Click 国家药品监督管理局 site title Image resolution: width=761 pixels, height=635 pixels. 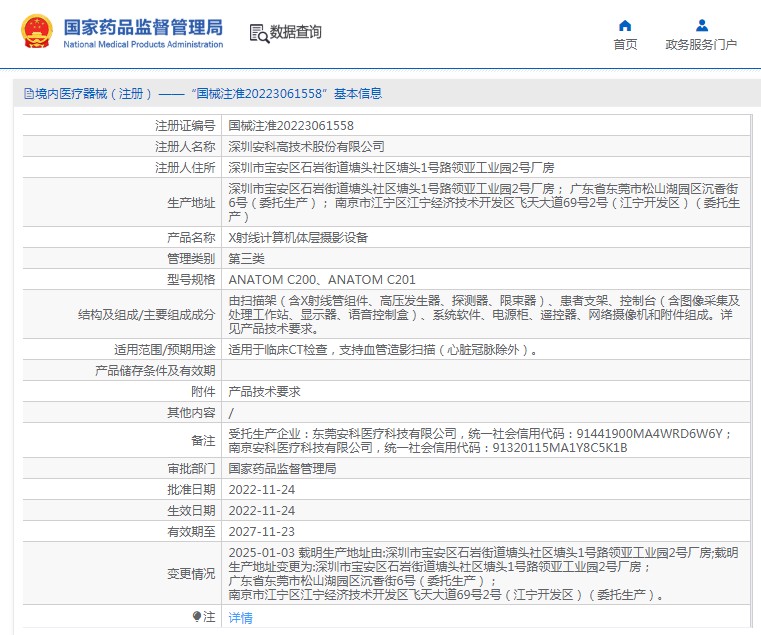(x=143, y=27)
